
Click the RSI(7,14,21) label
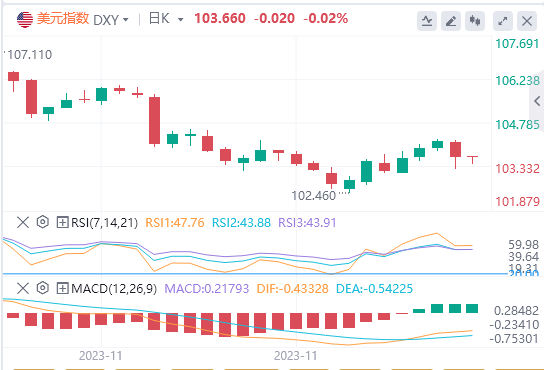click(x=104, y=222)
